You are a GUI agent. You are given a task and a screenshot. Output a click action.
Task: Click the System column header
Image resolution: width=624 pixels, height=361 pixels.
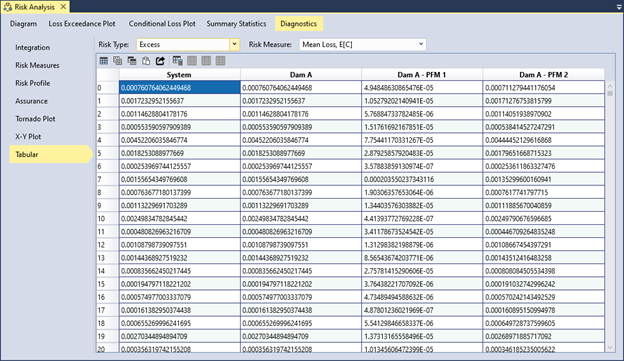coord(179,74)
